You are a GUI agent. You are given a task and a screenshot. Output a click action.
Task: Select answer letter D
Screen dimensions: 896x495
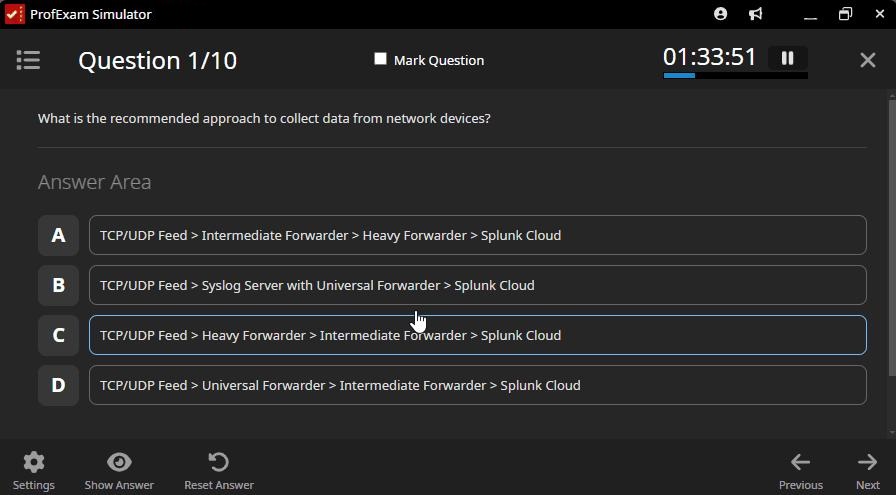58,385
